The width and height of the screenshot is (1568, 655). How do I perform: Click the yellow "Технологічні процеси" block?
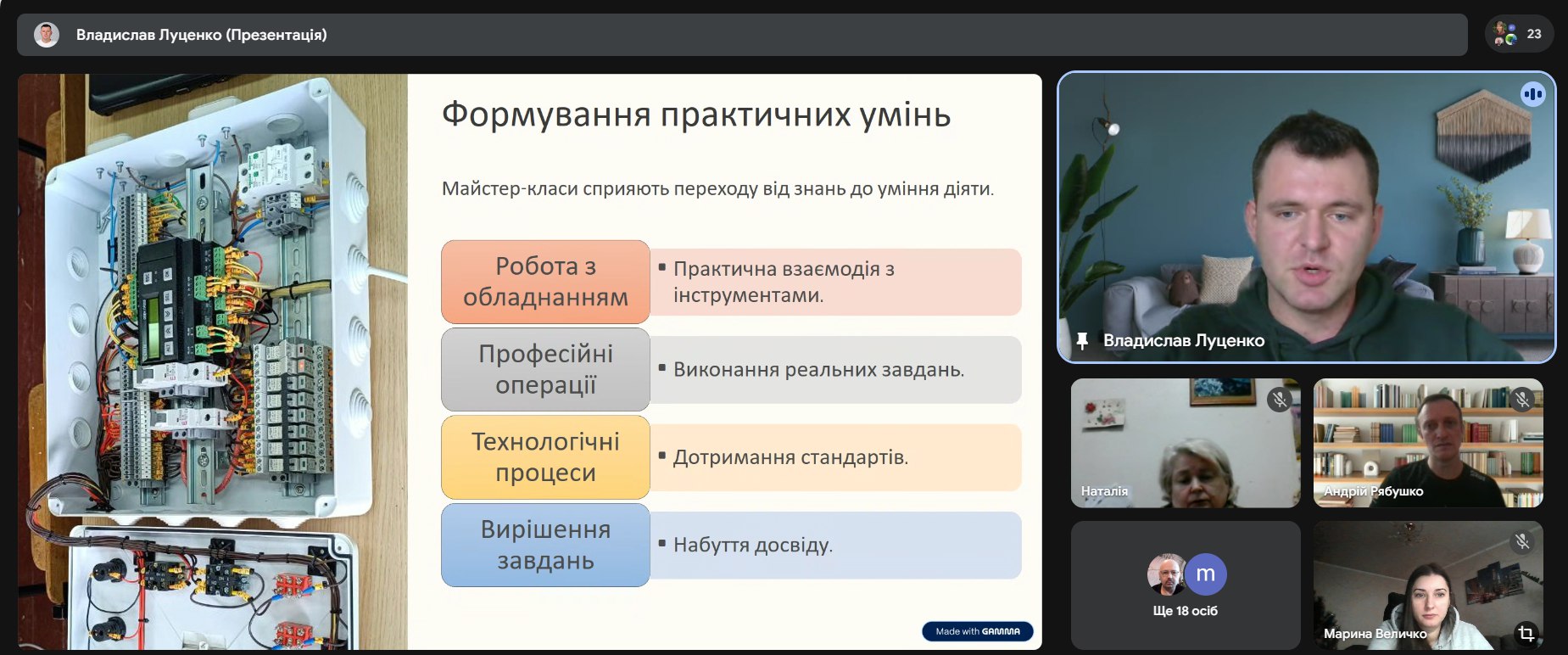[545, 457]
